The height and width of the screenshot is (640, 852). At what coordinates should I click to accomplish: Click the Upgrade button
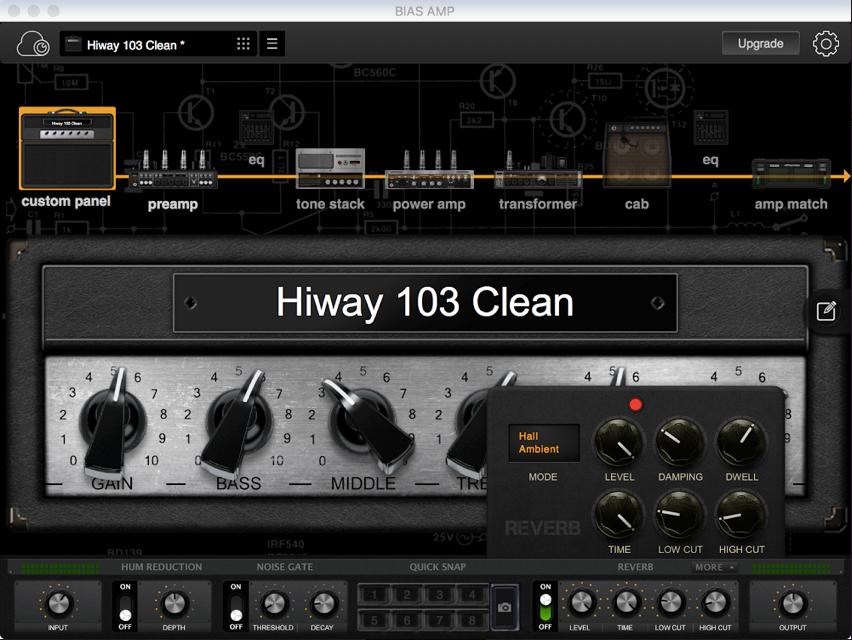760,44
